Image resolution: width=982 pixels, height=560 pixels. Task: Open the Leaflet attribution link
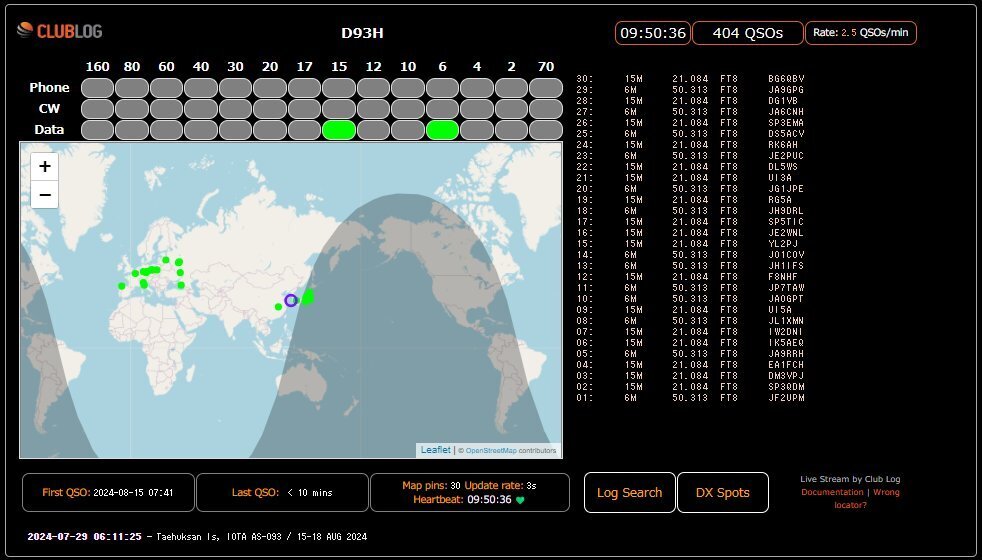(435, 450)
